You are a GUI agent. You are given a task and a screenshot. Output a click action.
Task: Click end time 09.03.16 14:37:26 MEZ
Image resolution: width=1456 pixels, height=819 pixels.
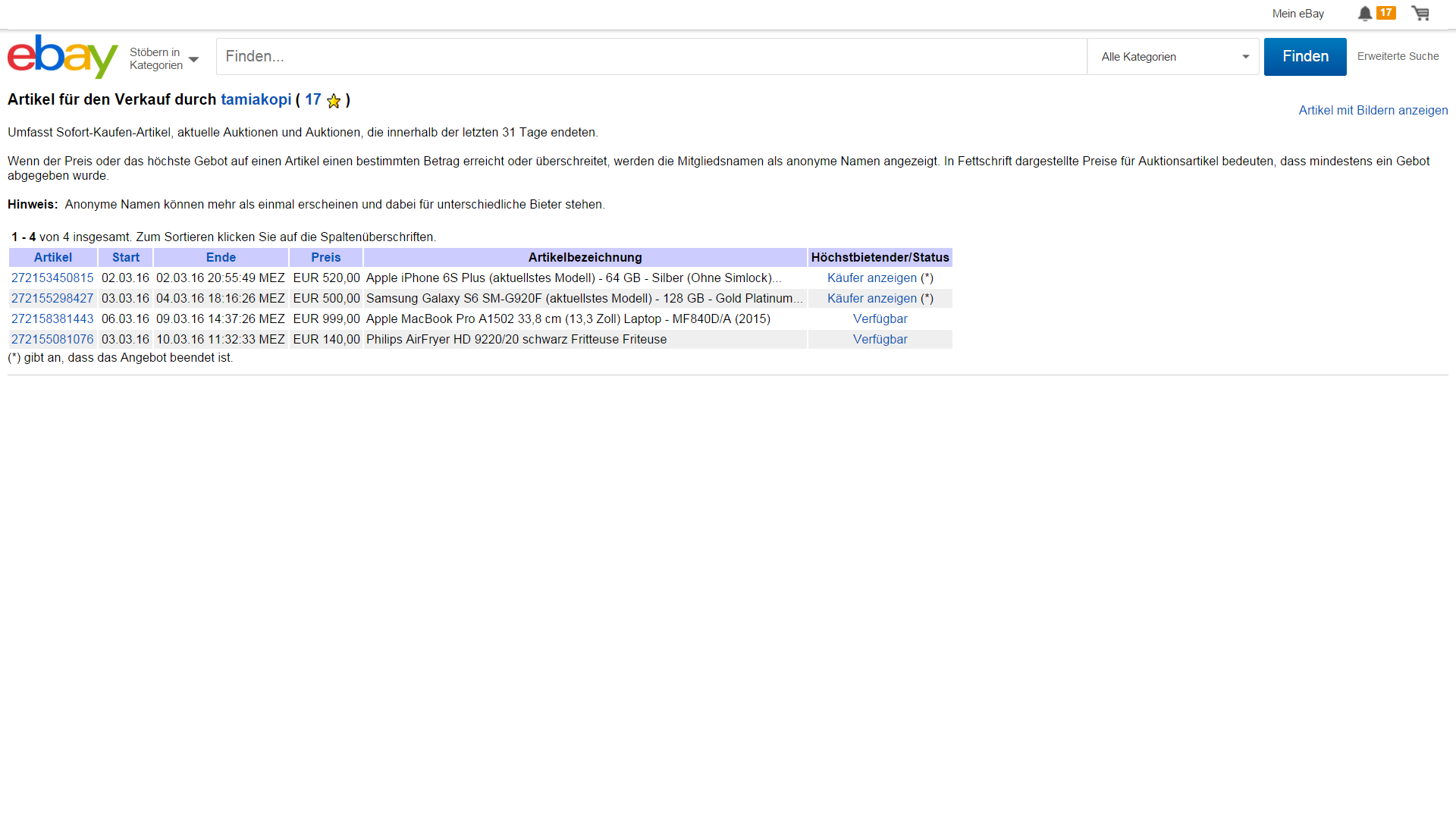click(x=221, y=319)
